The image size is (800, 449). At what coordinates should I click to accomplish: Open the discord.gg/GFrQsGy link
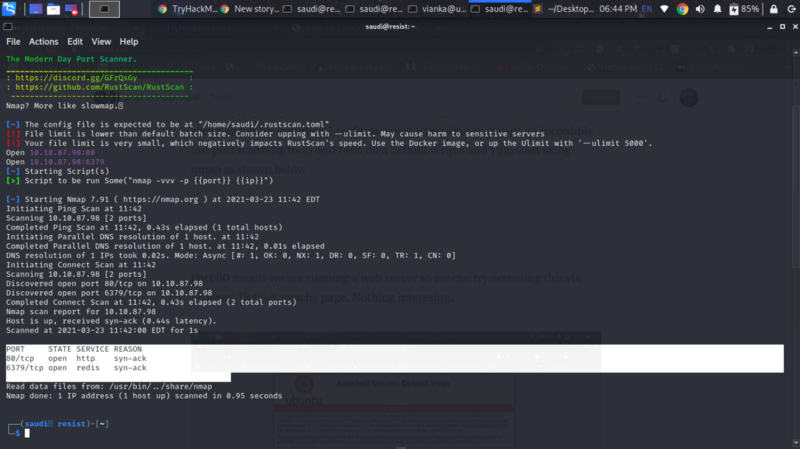(76, 78)
